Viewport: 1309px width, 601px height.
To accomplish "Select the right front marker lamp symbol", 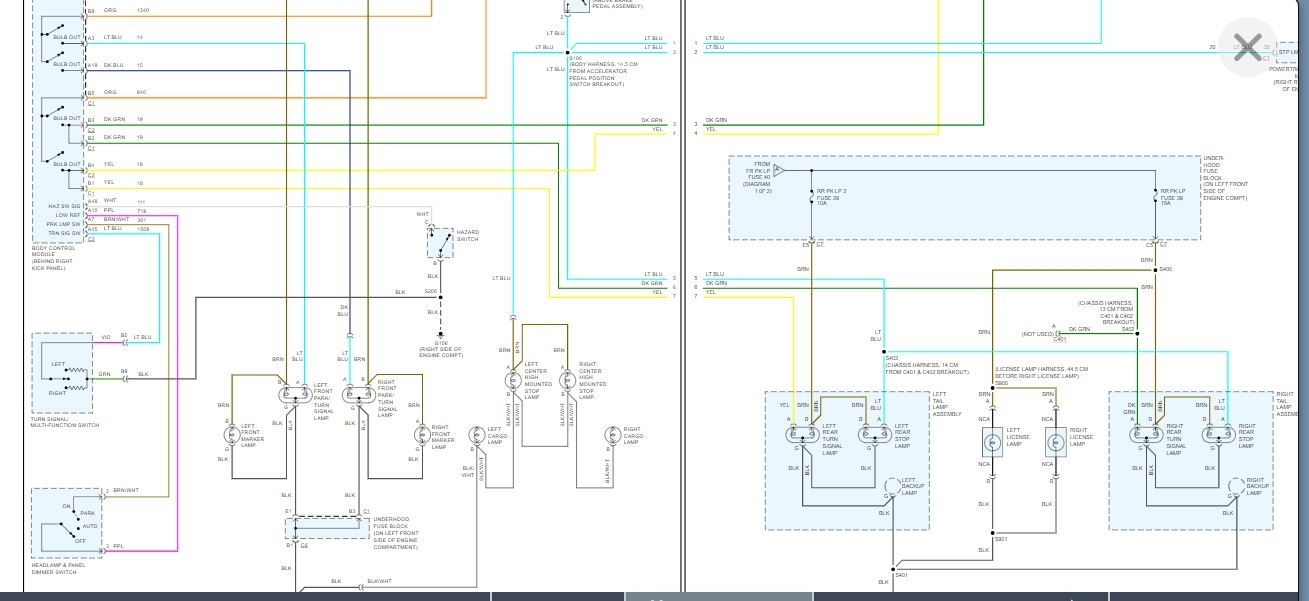I will pos(421,434).
